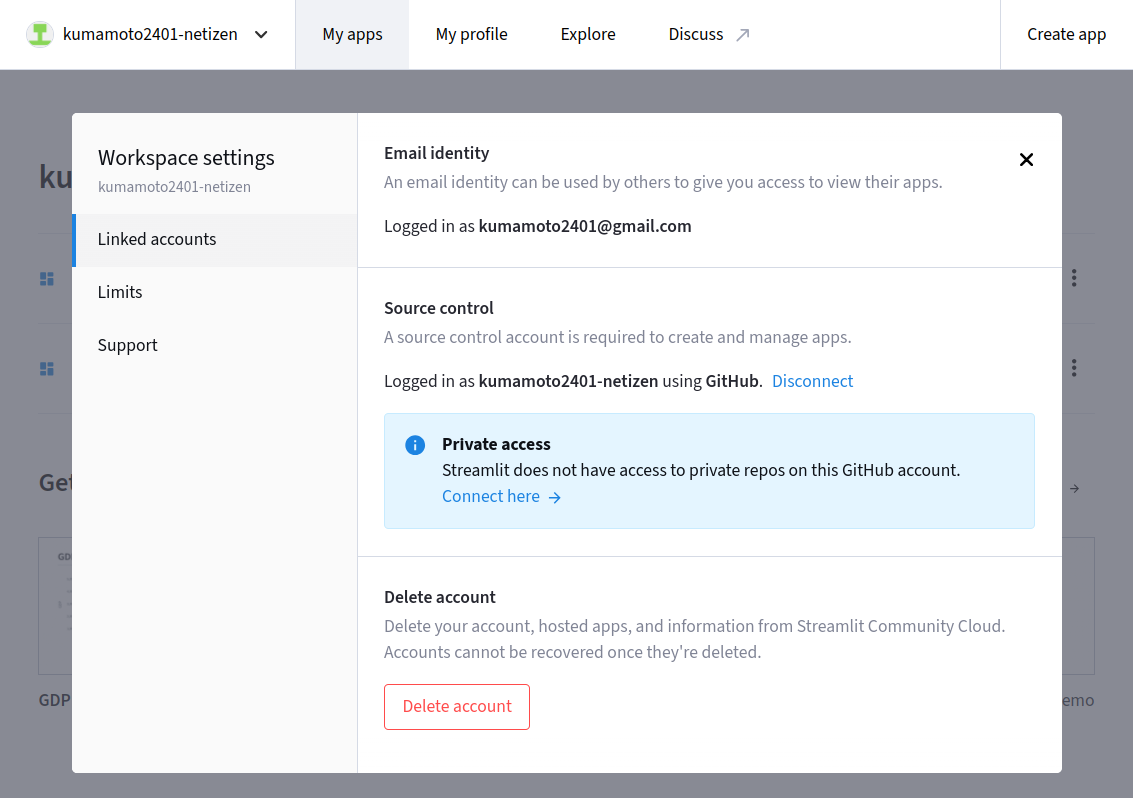Click the right arrow behind the dialog
The height and width of the screenshot is (798, 1133).
(x=1074, y=489)
